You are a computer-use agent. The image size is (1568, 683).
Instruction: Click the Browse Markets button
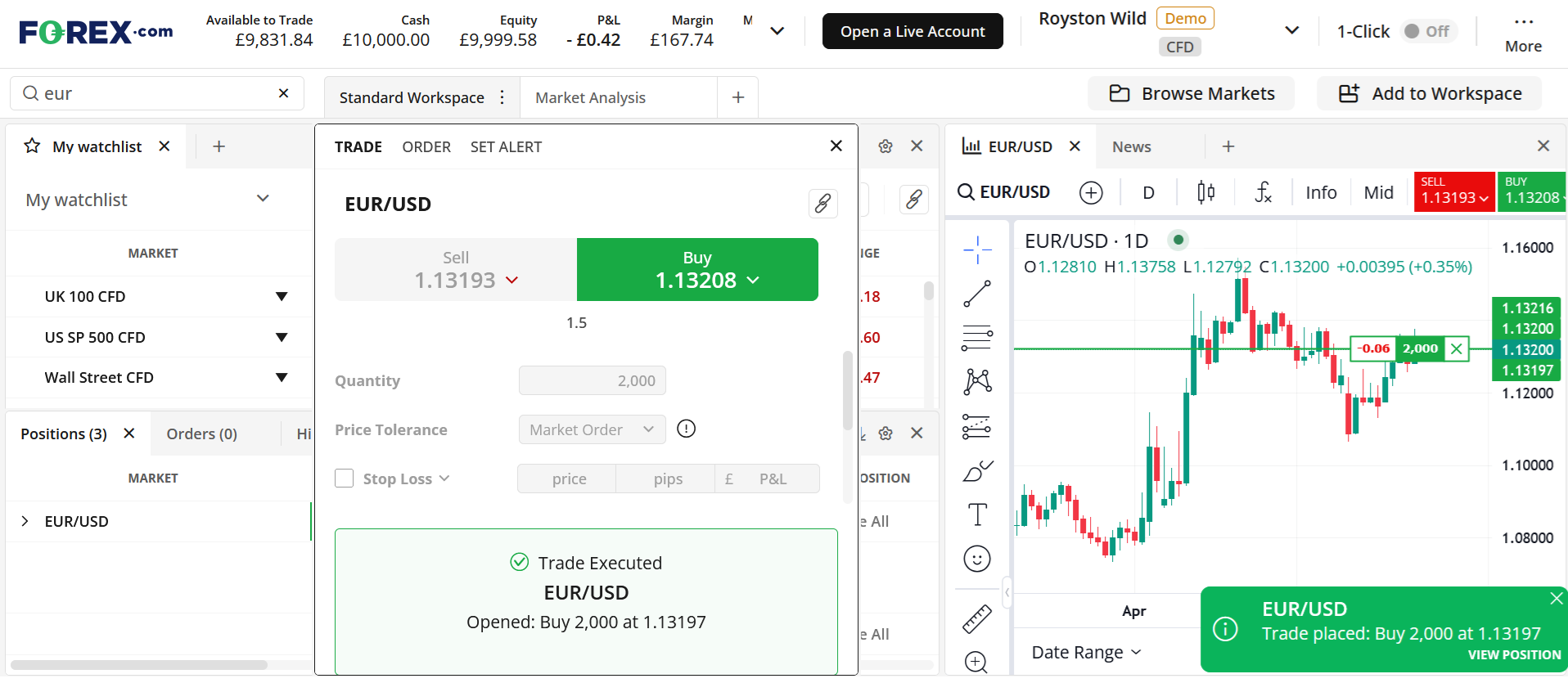click(x=1192, y=93)
